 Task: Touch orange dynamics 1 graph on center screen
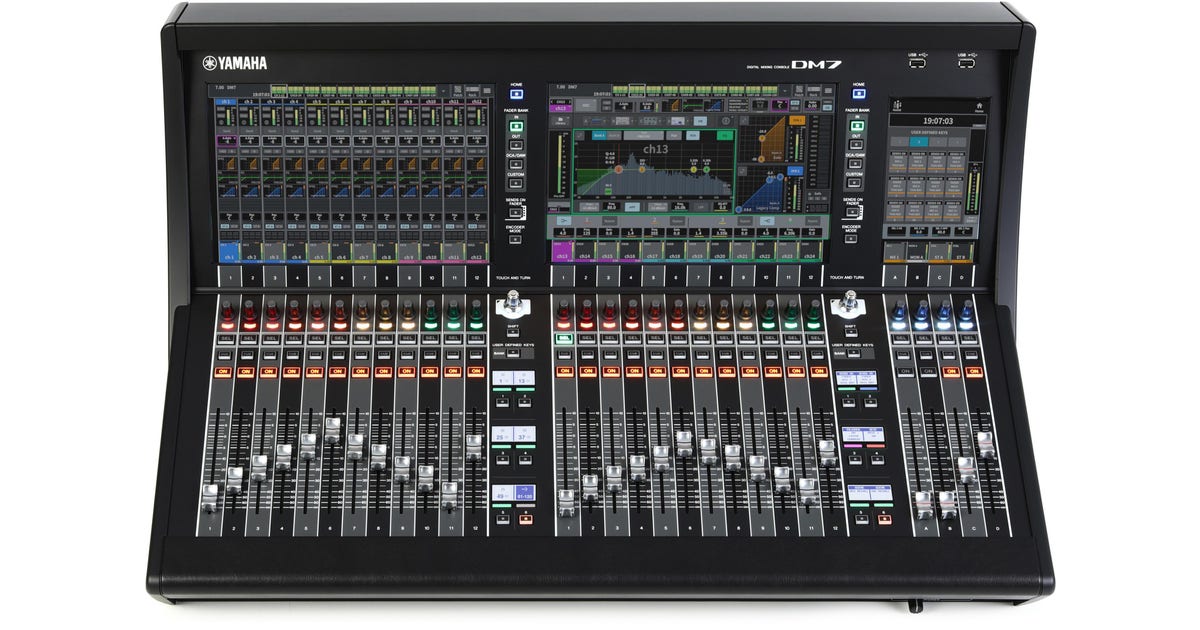(x=763, y=139)
